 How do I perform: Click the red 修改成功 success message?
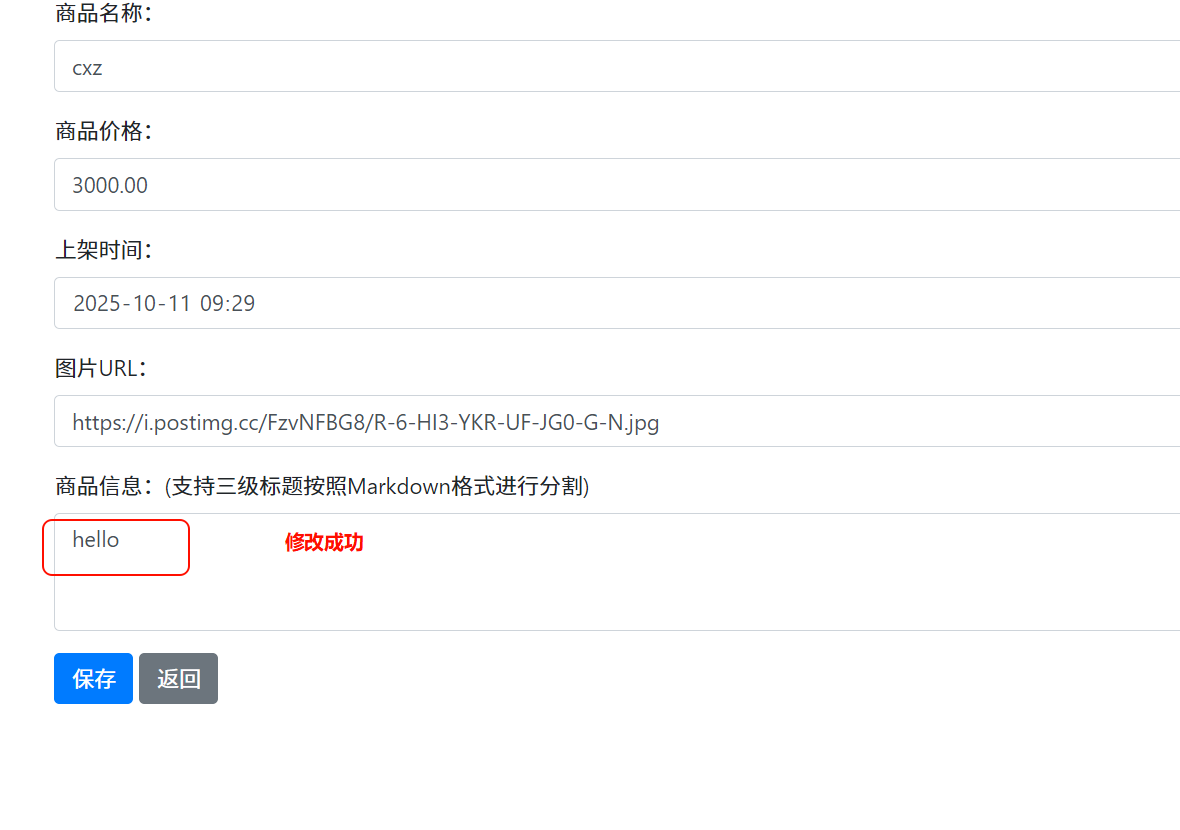(x=324, y=542)
